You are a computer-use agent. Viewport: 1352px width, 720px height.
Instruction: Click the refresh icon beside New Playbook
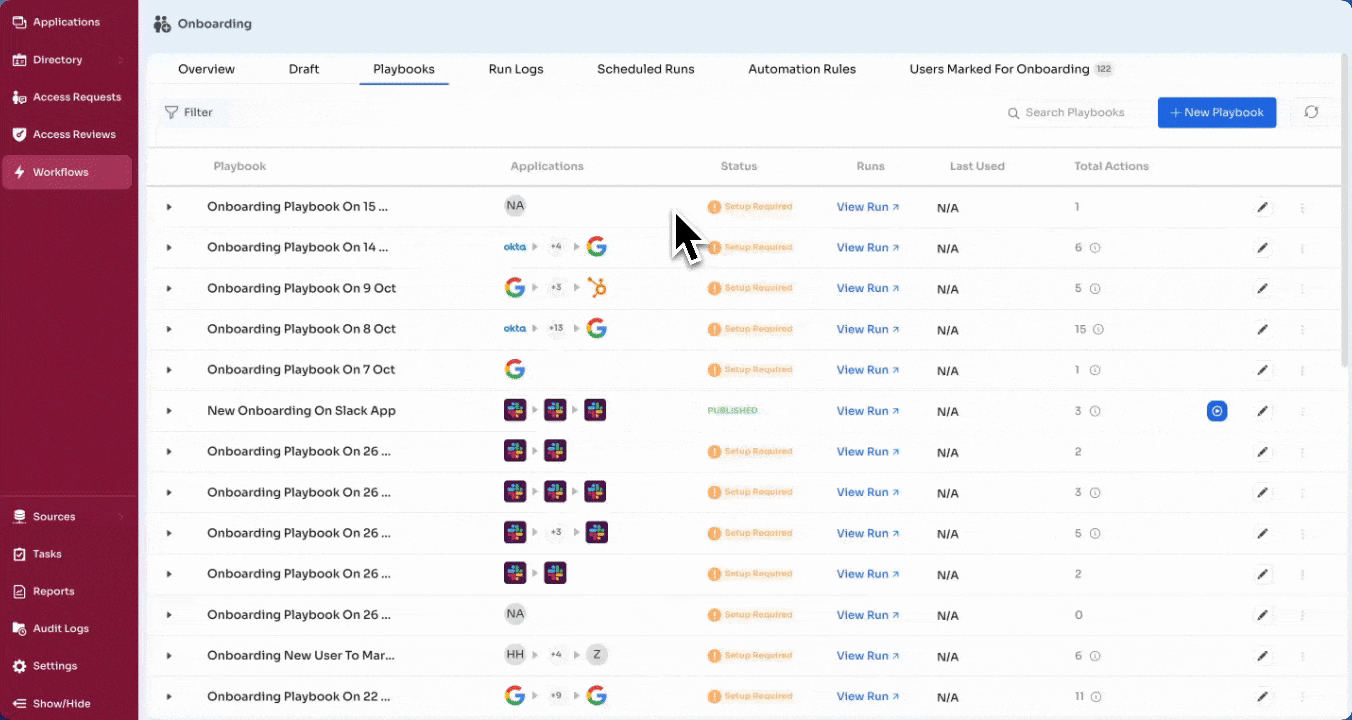coord(1310,112)
